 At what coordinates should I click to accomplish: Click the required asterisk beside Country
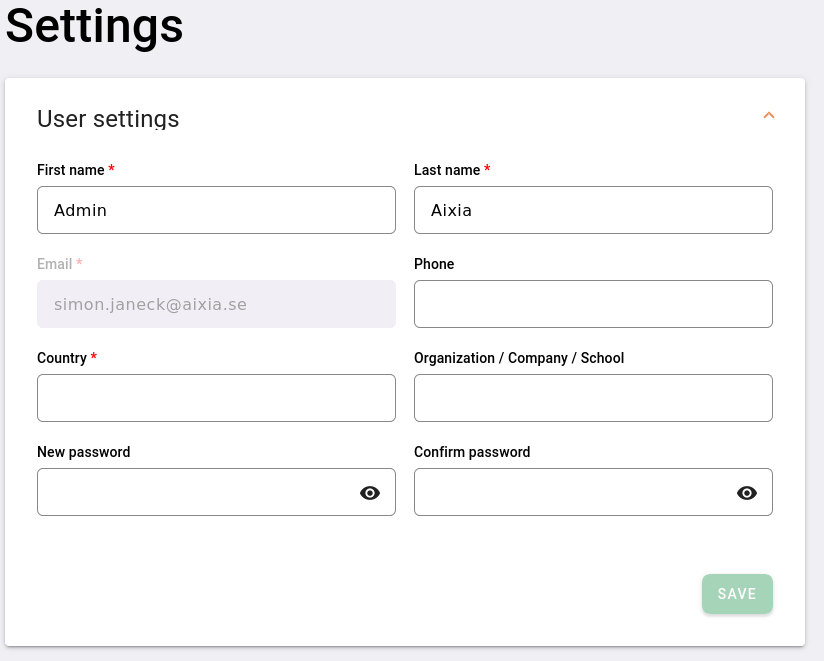[95, 357]
